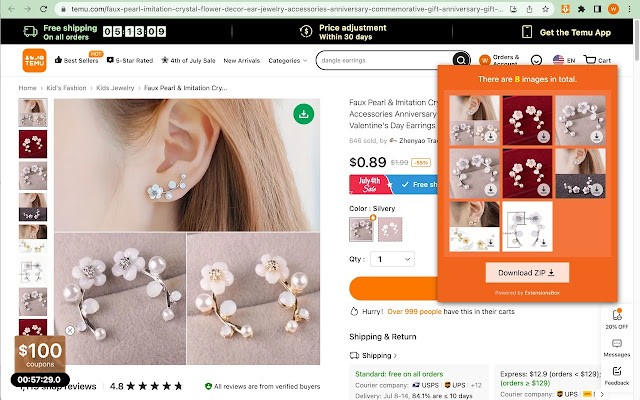This screenshot has height=400, width=640.
Task: Click the Download ZIP button
Action: pos(527,273)
